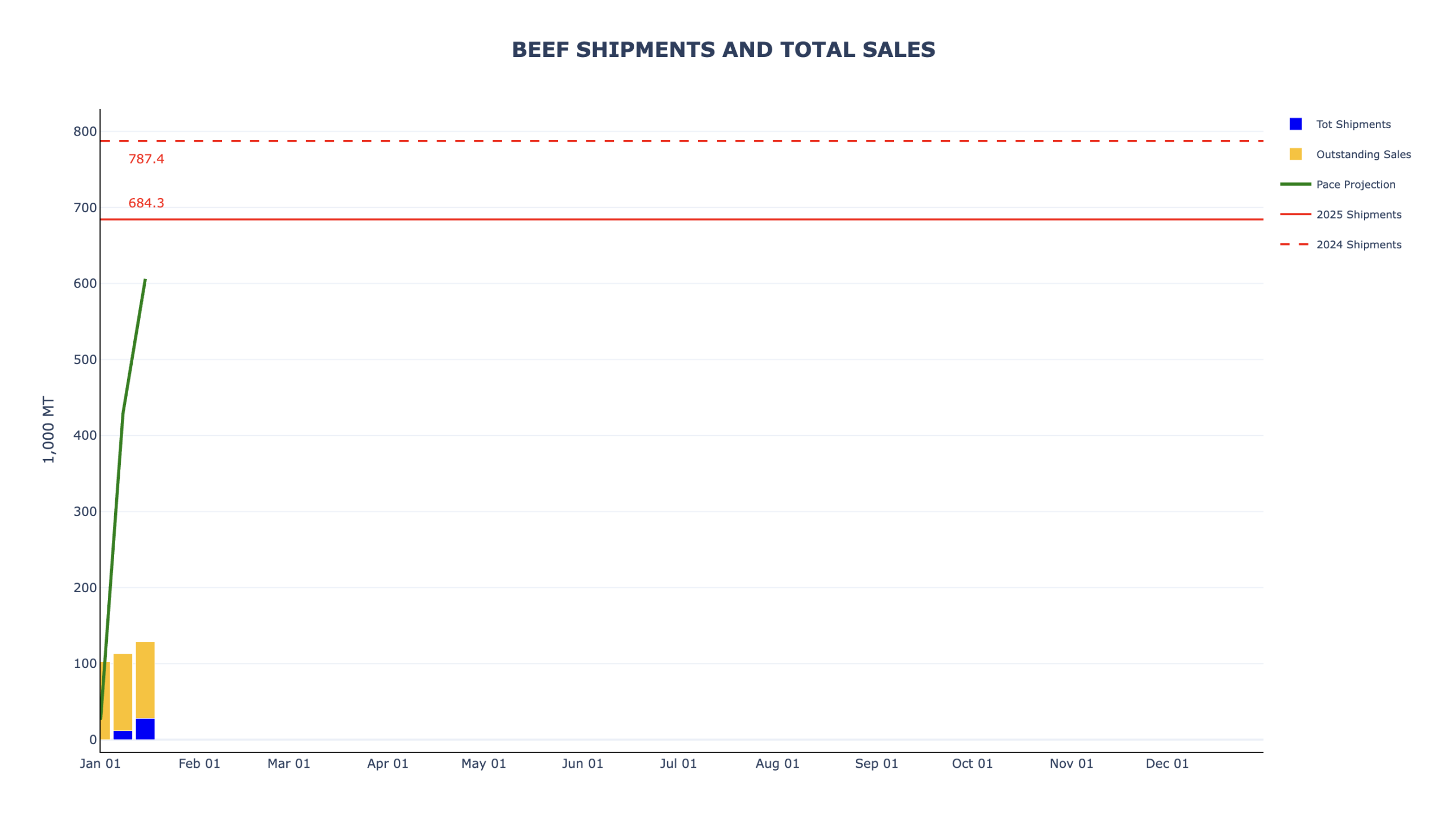The image size is (1446, 840).
Task: Click the green Pace Projection legend line icon
Action: [x=1295, y=184]
